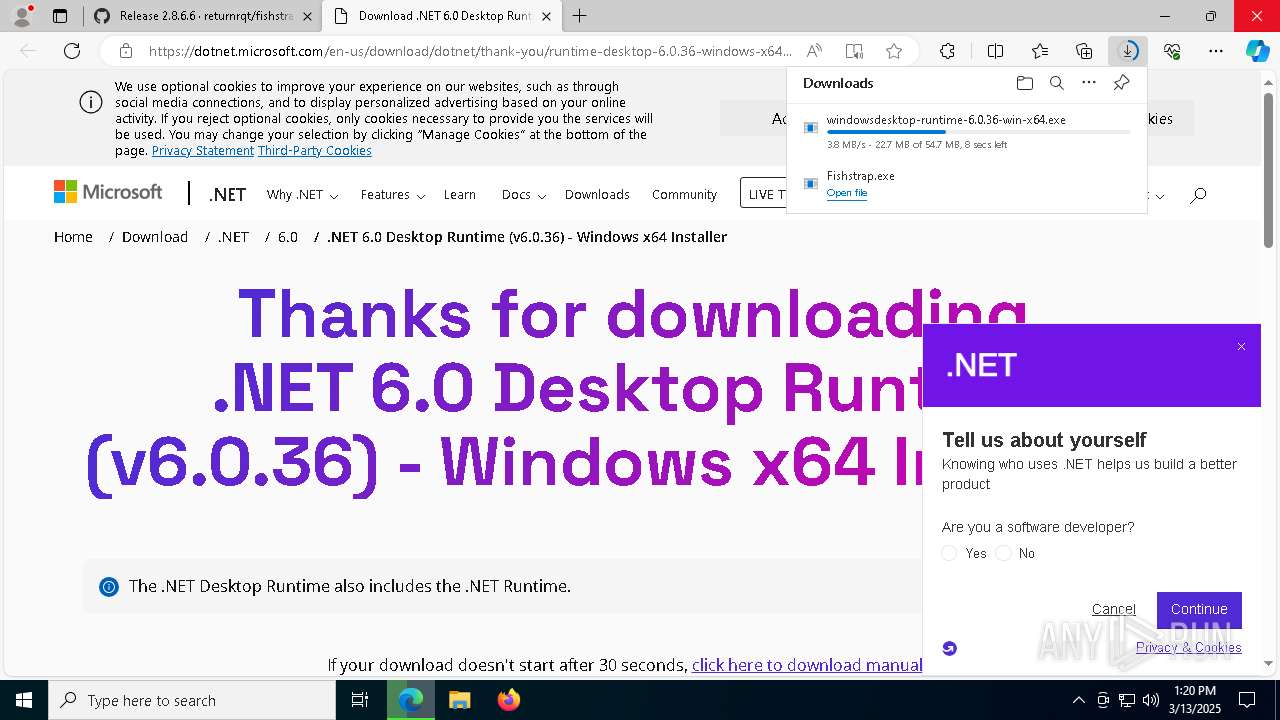Open more options in Downloads panel
Viewport: 1280px width, 720px height.
[1089, 83]
